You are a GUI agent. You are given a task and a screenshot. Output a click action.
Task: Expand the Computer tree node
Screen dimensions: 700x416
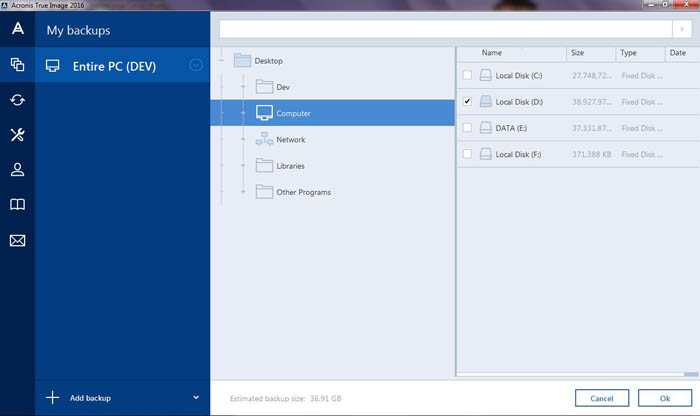tap(243, 113)
